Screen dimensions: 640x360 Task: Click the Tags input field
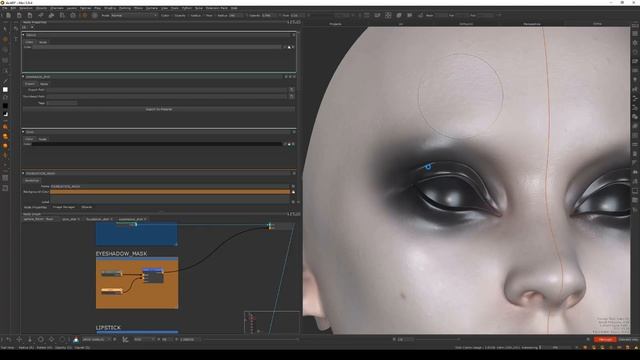pyautogui.click(x=62, y=103)
